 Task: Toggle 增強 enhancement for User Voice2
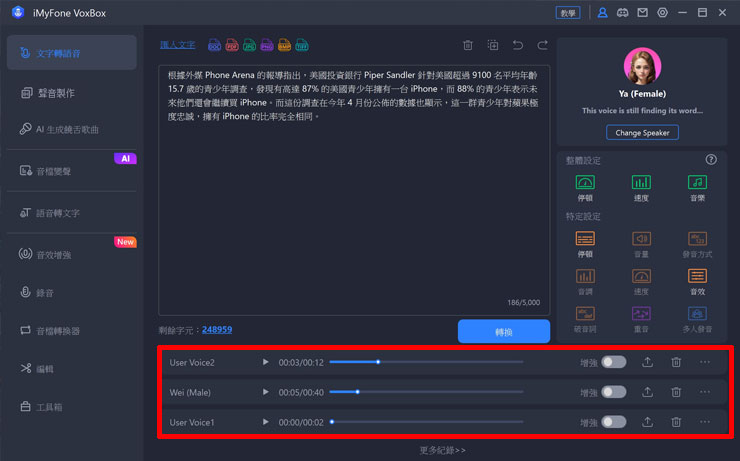(614, 362)
